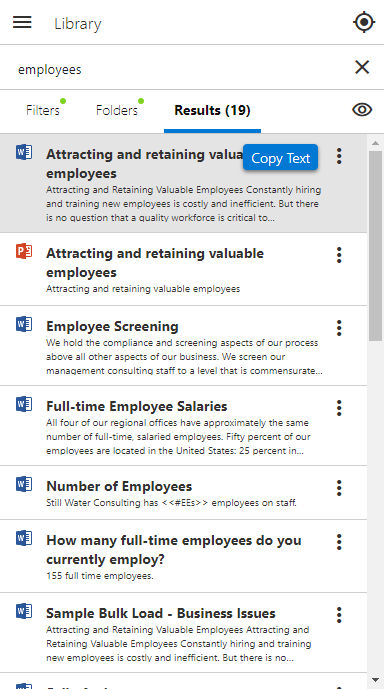This screenshot has width=384, height=689.
Task: Open the Number of Employees options menu
Action: (x=339, y=488)
